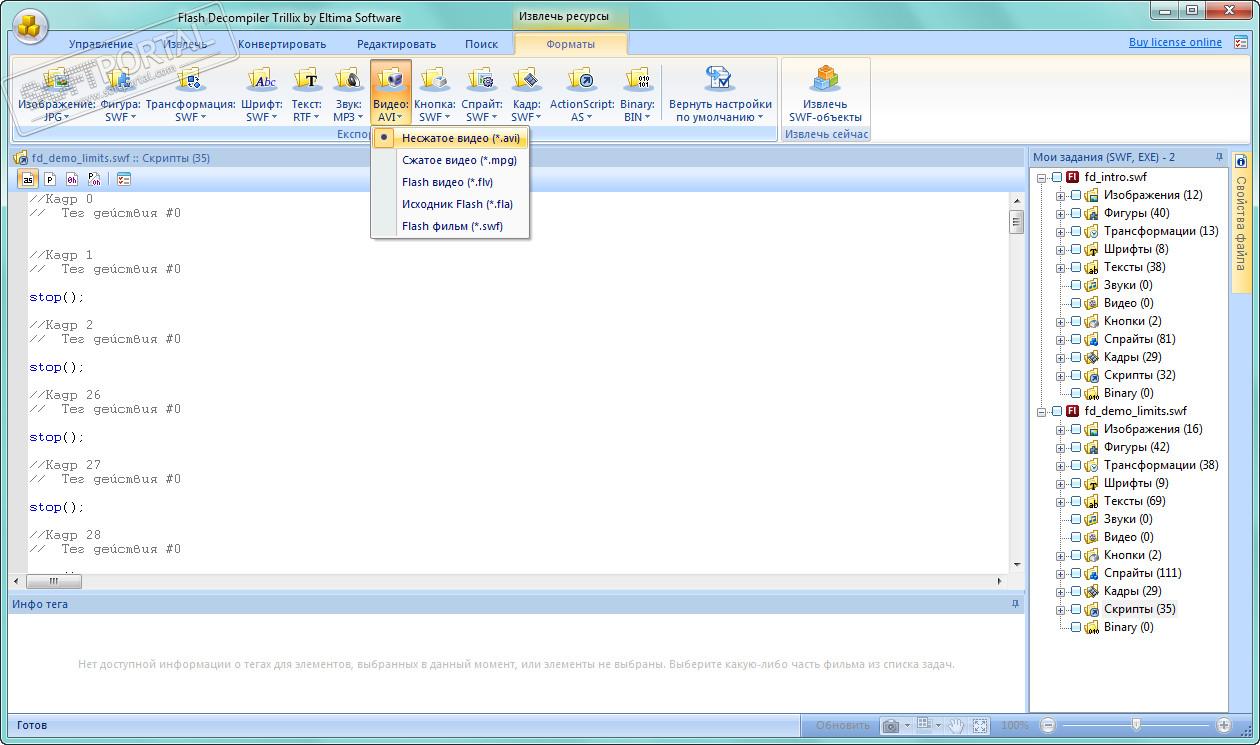Expand the Скрипты (32) node

tap(1060, 375)
